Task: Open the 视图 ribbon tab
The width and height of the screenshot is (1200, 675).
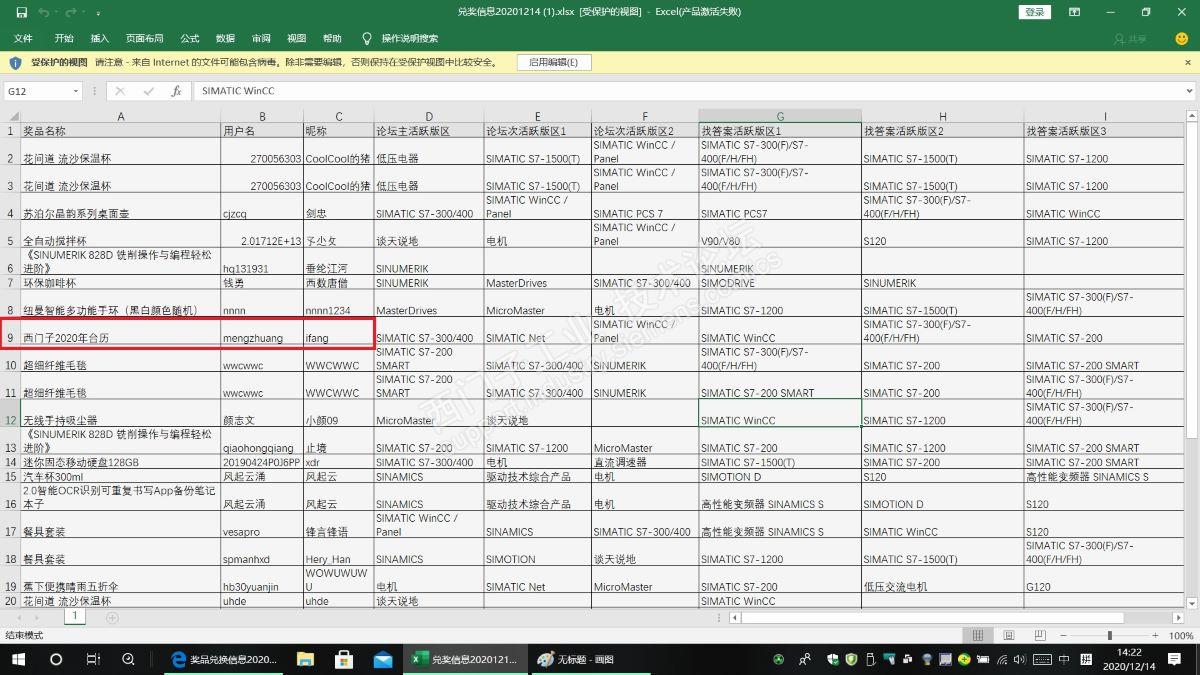Action: coord(297,38)
